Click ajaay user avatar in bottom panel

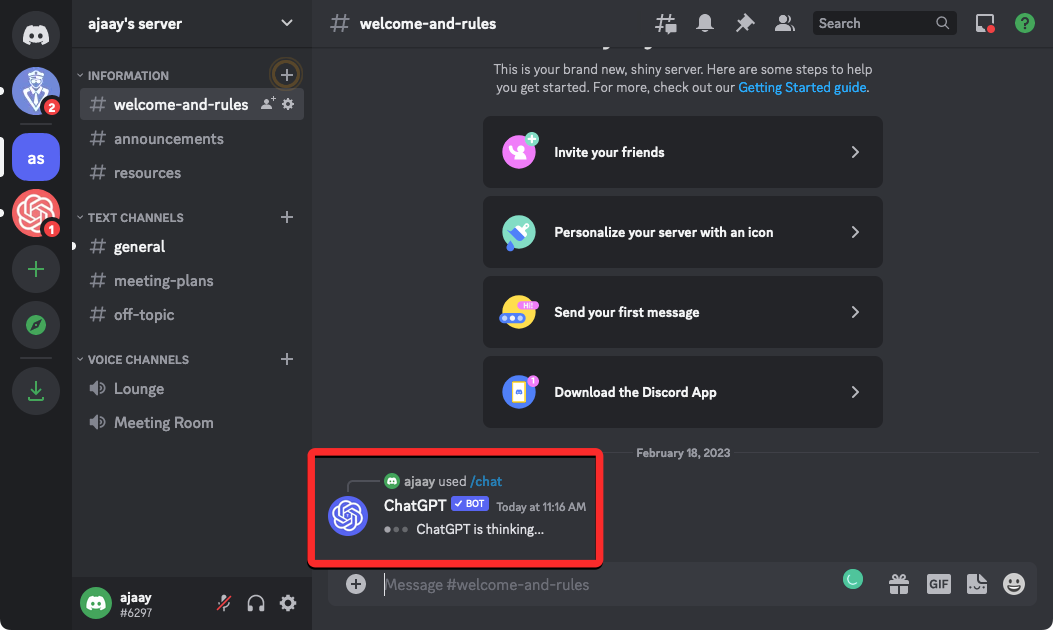tap(96, 603)
